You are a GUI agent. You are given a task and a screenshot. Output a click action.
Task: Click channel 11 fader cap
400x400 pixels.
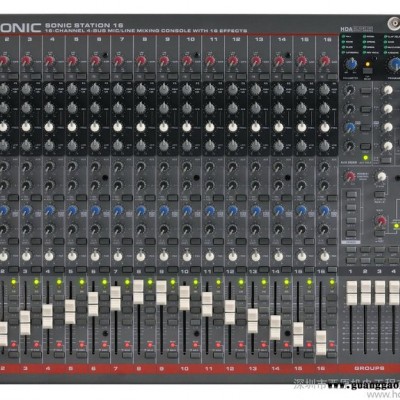coord(207,304)
